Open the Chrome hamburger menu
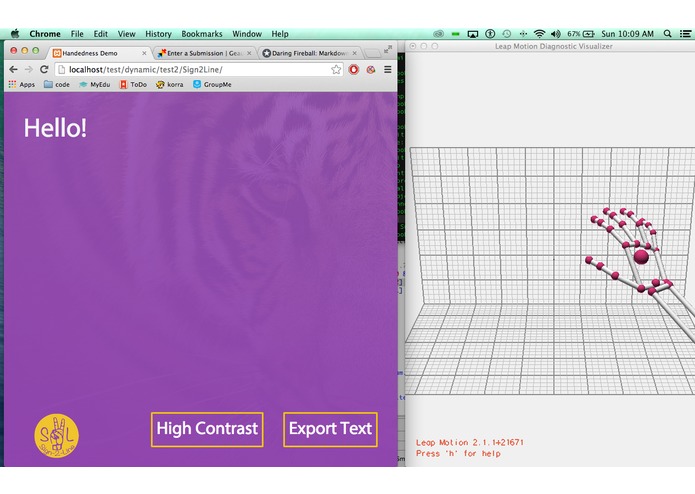Image resolution: width=695 pixels, height=494 pixels. pyautogui.click(x=388, y=70)
